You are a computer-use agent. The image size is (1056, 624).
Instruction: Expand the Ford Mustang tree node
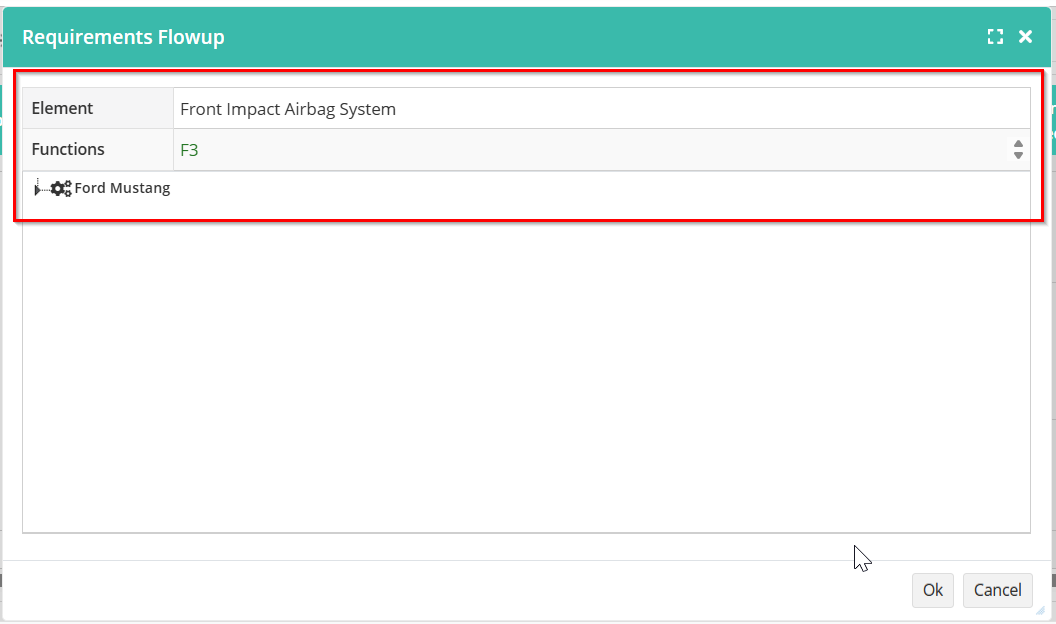(37, 190)
